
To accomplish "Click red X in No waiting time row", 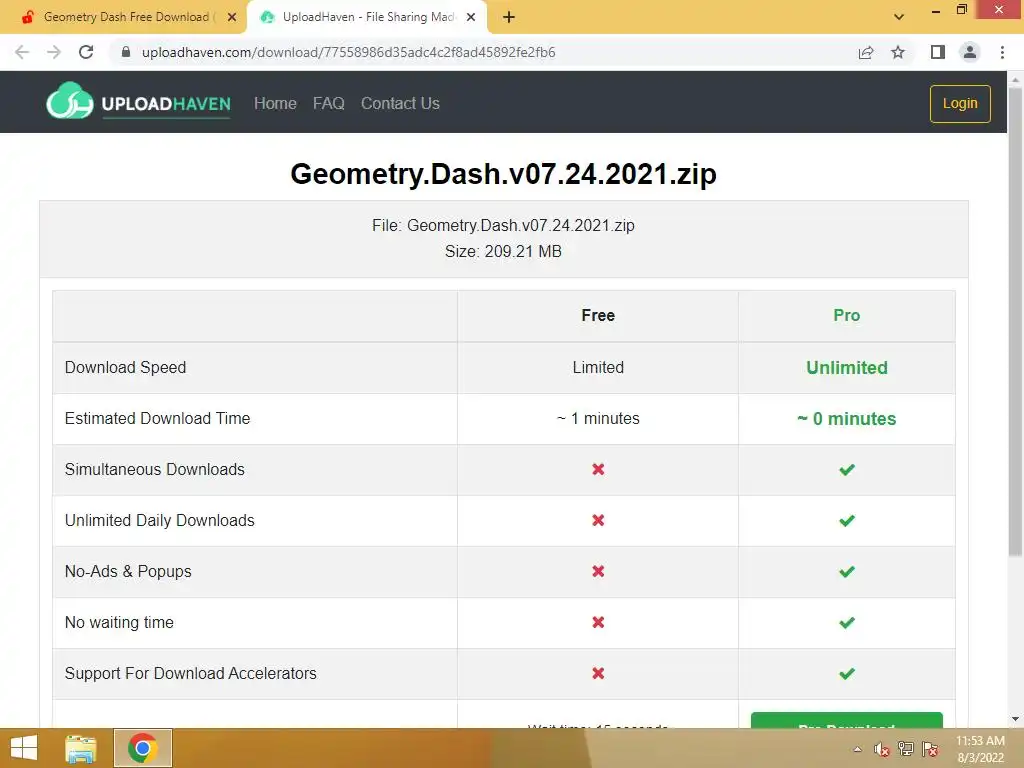I will click(598, 622).
